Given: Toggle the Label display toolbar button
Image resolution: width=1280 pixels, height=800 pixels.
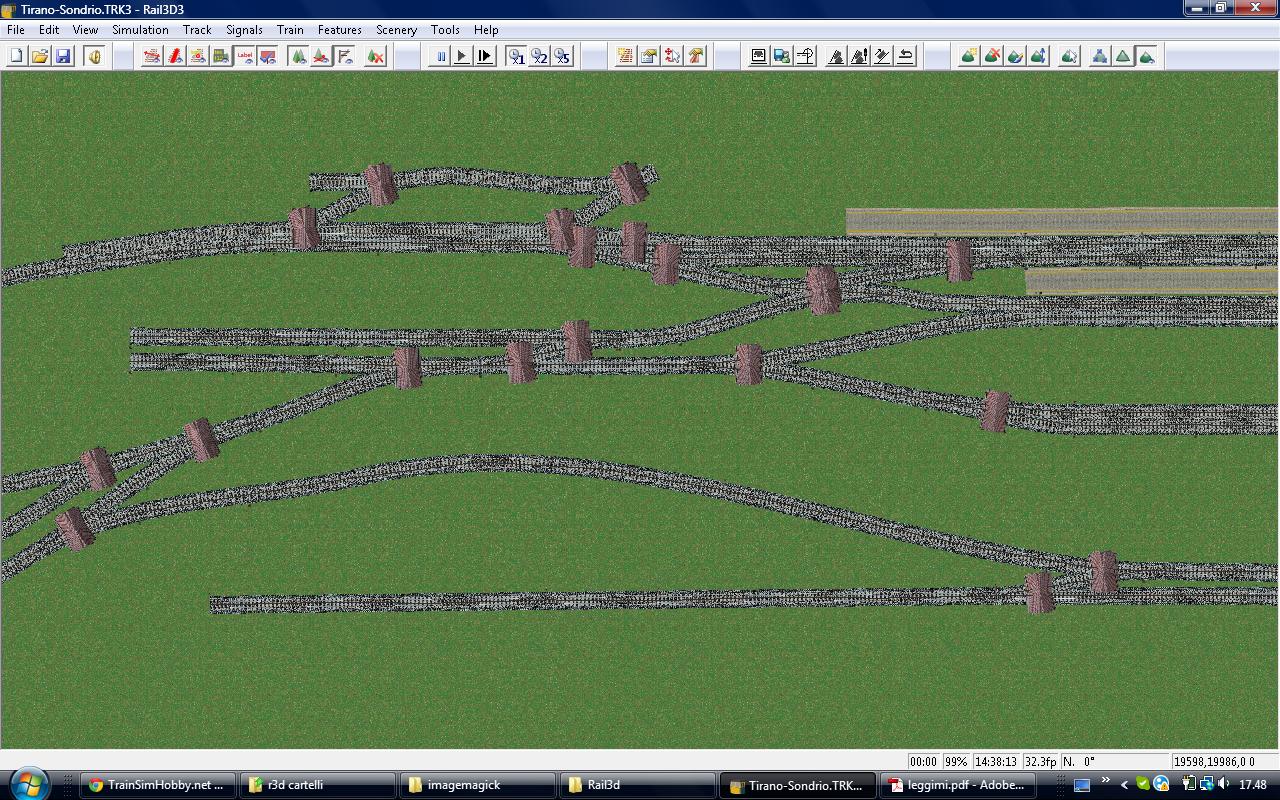Looking at the screenshot, I should coord(245,56).
